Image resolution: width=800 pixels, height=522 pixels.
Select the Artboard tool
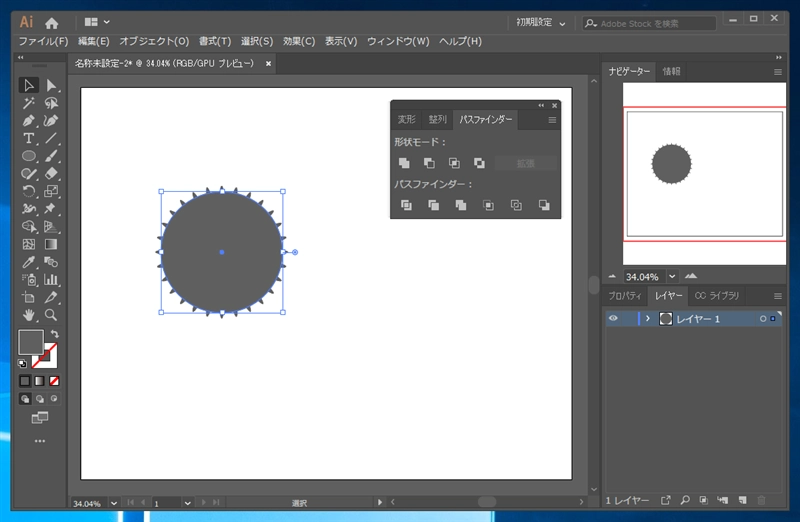pos(29,297)
